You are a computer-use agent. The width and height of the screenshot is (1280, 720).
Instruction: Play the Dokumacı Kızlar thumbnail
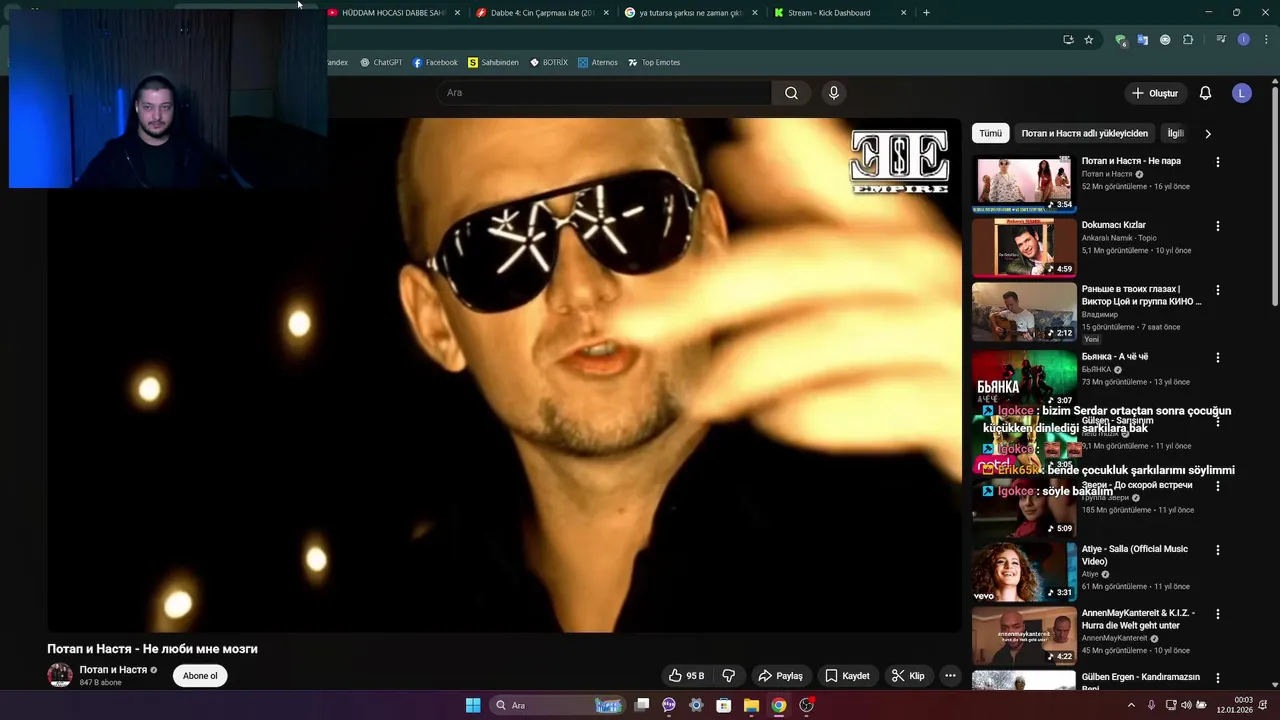1024,247
